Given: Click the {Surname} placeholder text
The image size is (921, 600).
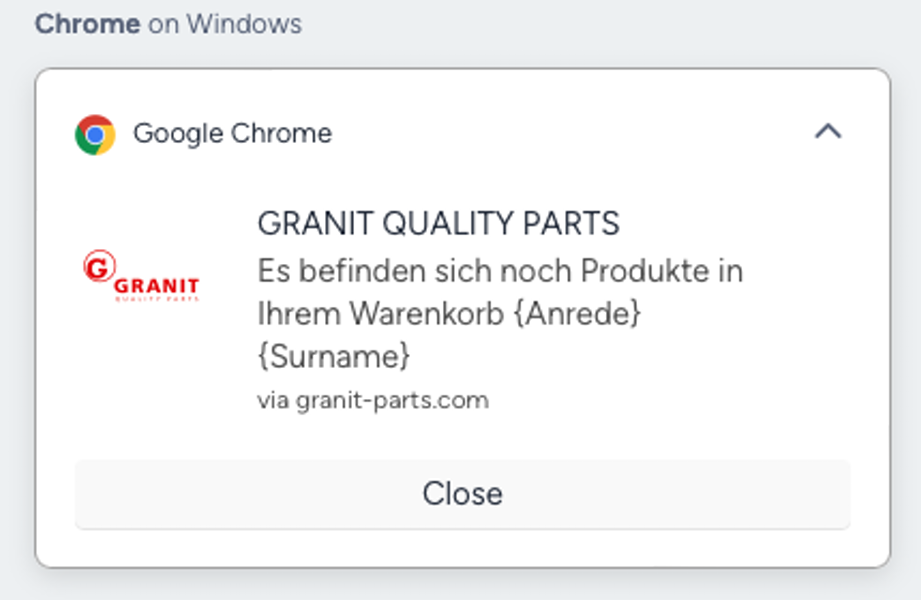Looking at the screenshot, I should (334, 356).
